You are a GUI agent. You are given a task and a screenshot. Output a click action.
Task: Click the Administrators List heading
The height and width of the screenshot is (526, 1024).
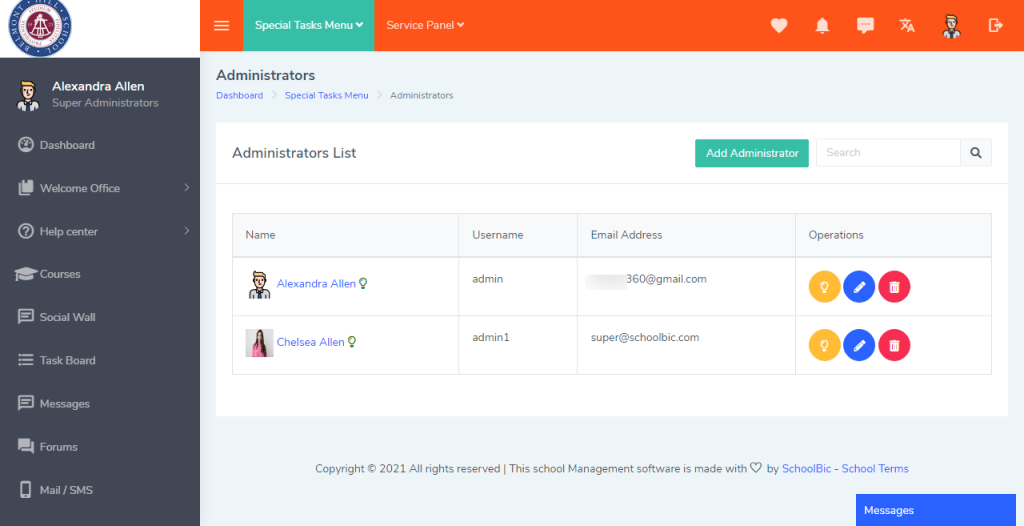pos(295,153)
